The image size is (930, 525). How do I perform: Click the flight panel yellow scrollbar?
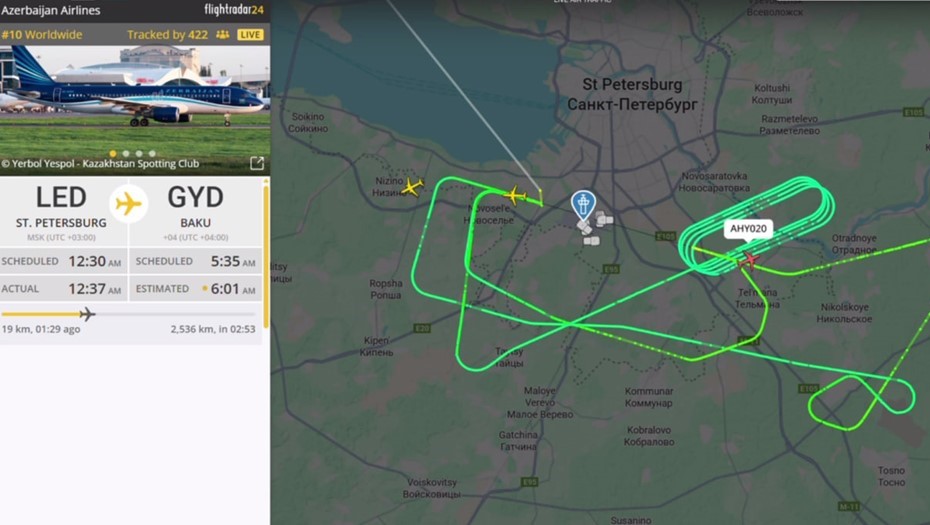point(266,255)
